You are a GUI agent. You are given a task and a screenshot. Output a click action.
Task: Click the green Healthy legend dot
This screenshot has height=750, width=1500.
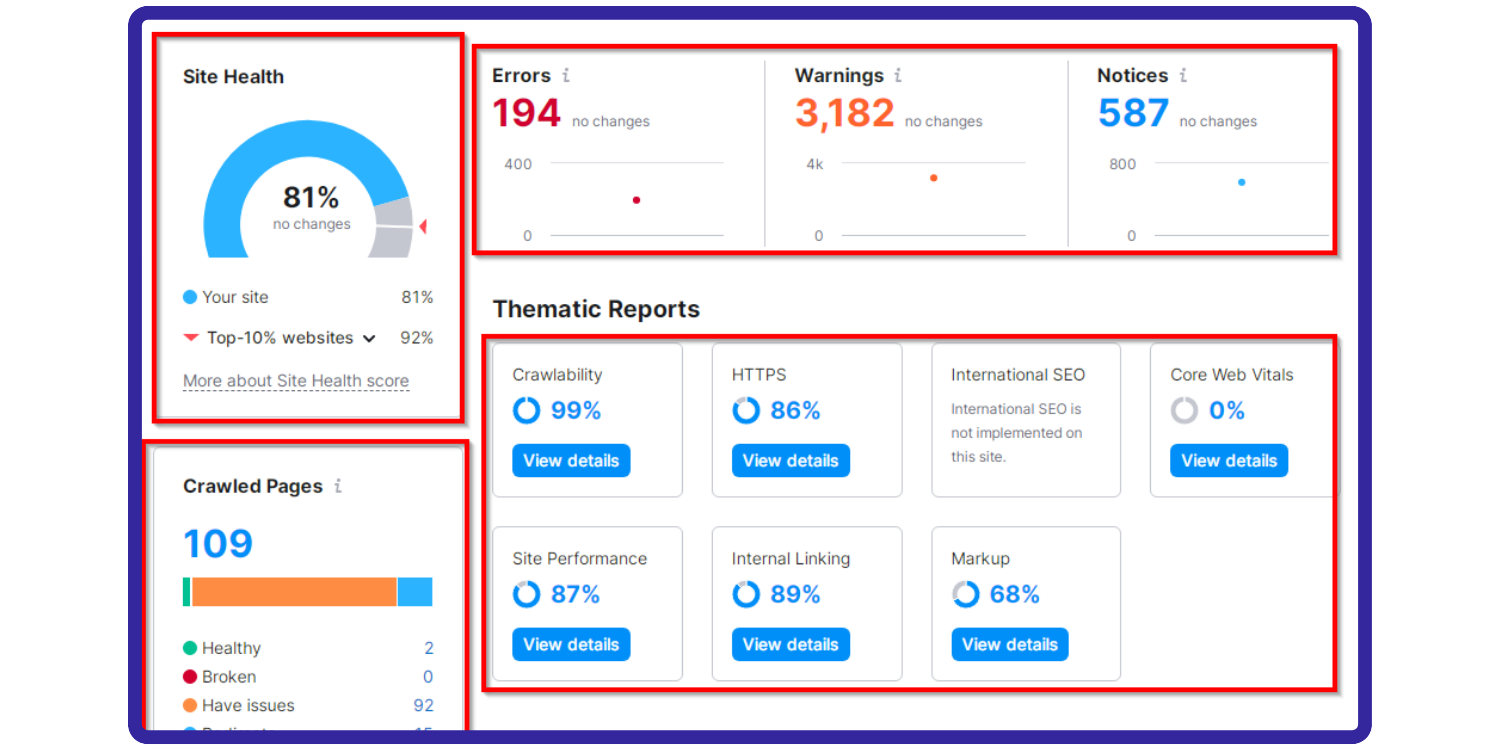click(190, 648)
